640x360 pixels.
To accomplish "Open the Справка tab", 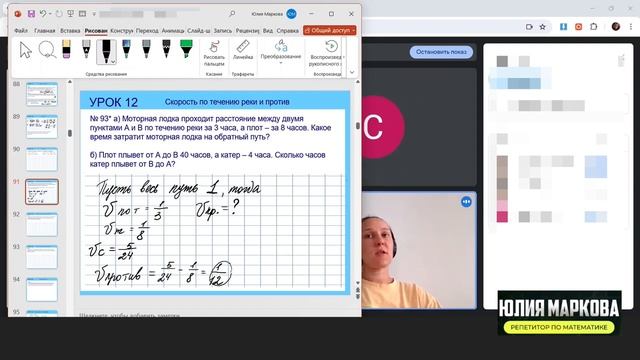I will [x=287, y=31].
